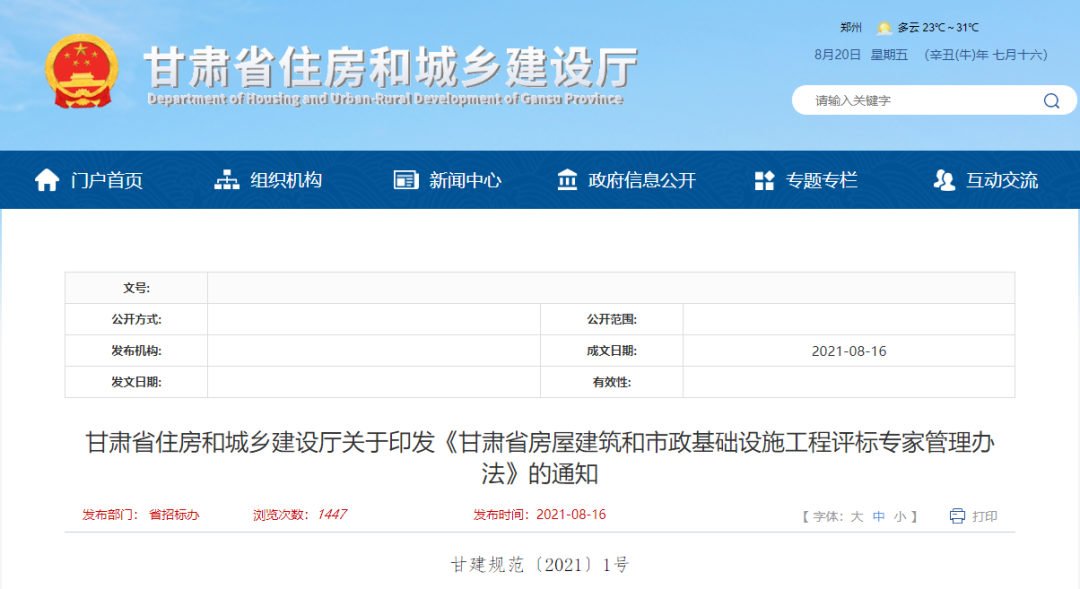Click the 成文日期 value 2021-08-16
Image resolution: width=1080 pixels, height=589 pixels.
(x=849, y=351)
